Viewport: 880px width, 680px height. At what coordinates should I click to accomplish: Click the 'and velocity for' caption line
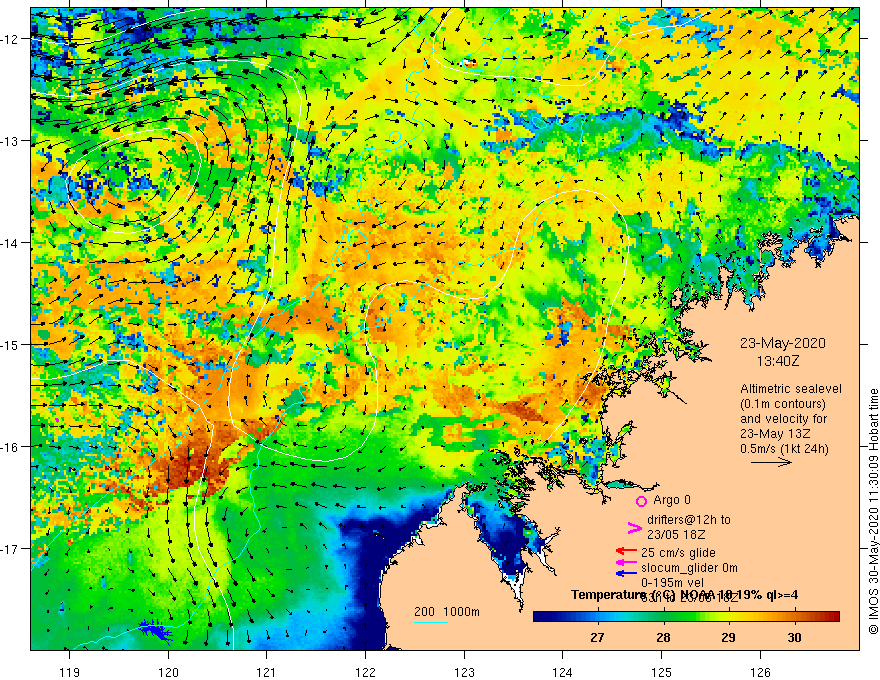[783, 419]
